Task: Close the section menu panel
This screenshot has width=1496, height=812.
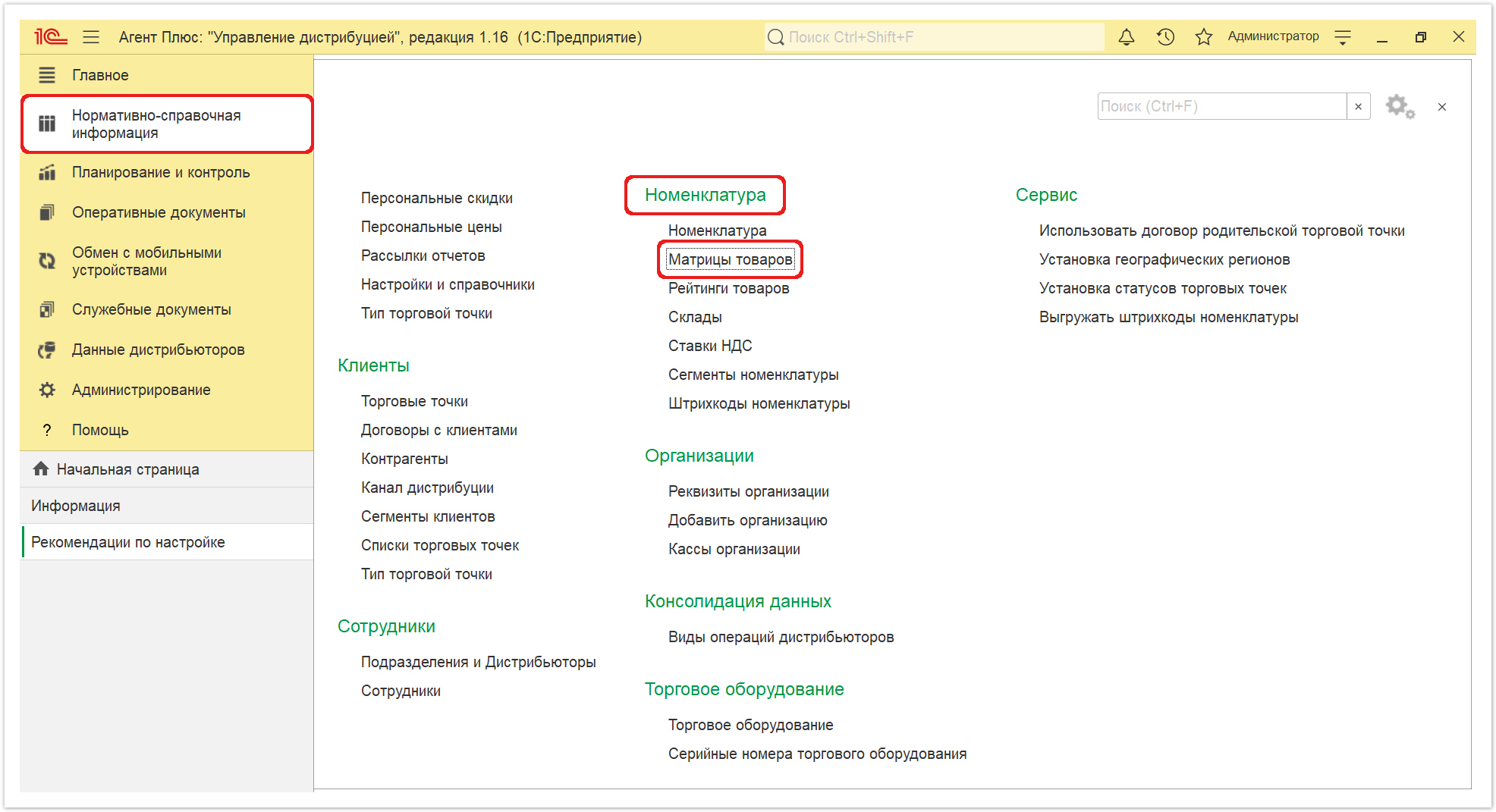Action: coord(1442,107)
